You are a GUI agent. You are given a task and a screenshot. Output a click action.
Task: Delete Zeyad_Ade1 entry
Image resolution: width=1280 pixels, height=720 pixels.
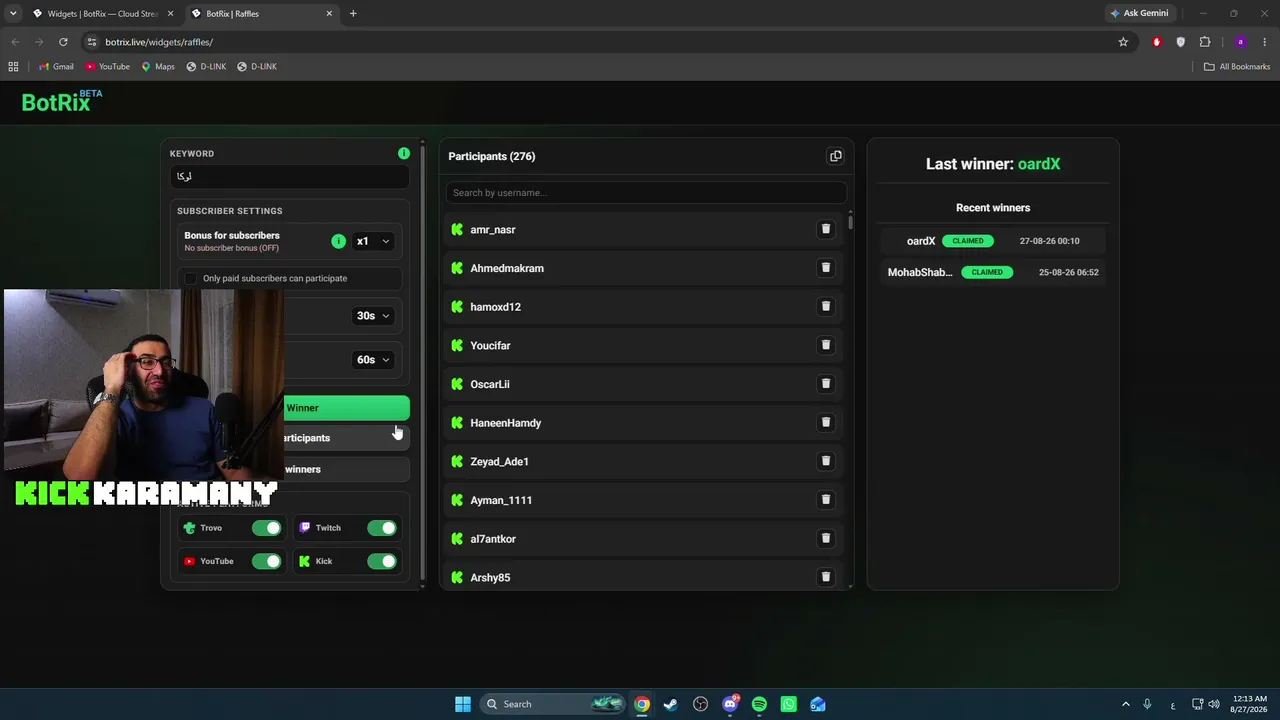[x=826, y=461]
